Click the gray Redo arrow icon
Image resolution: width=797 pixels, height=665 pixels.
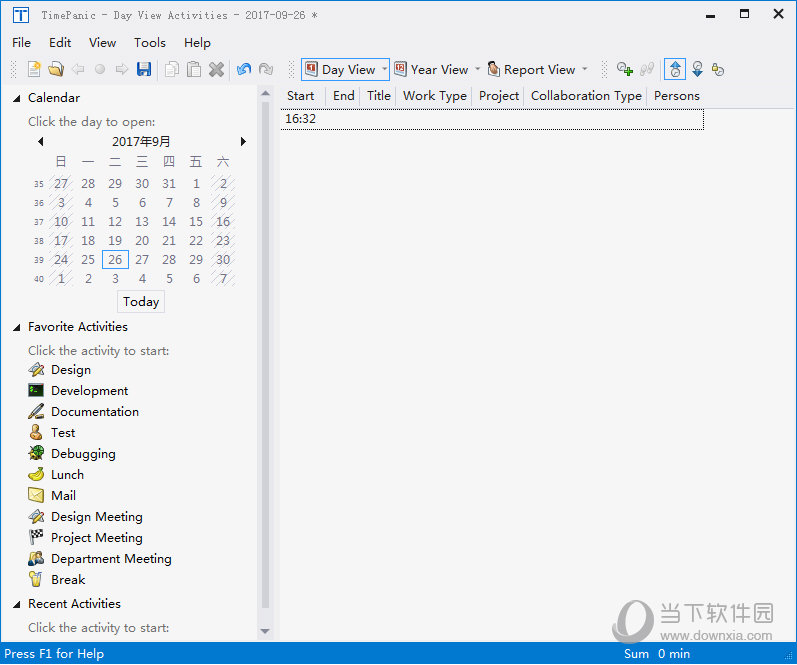click(x=266, y=69)
